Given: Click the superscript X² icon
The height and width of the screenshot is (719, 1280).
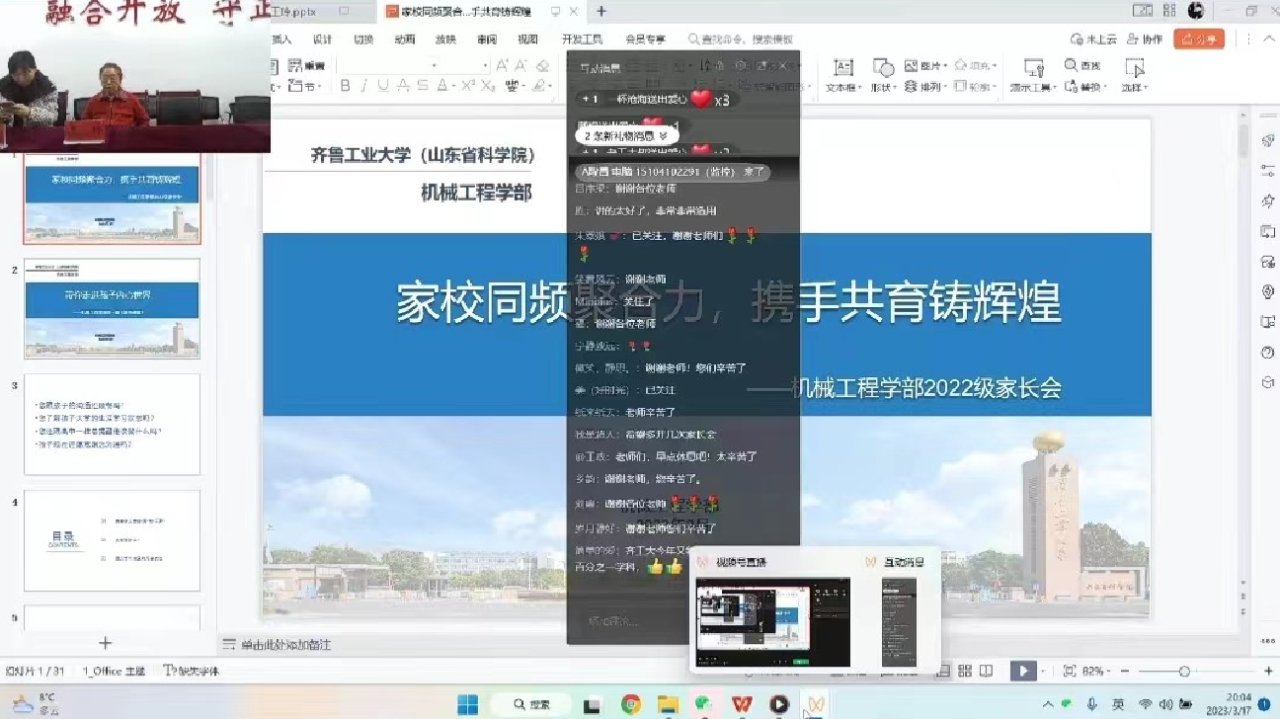Looking at the screenshot, I should [468, 87].
